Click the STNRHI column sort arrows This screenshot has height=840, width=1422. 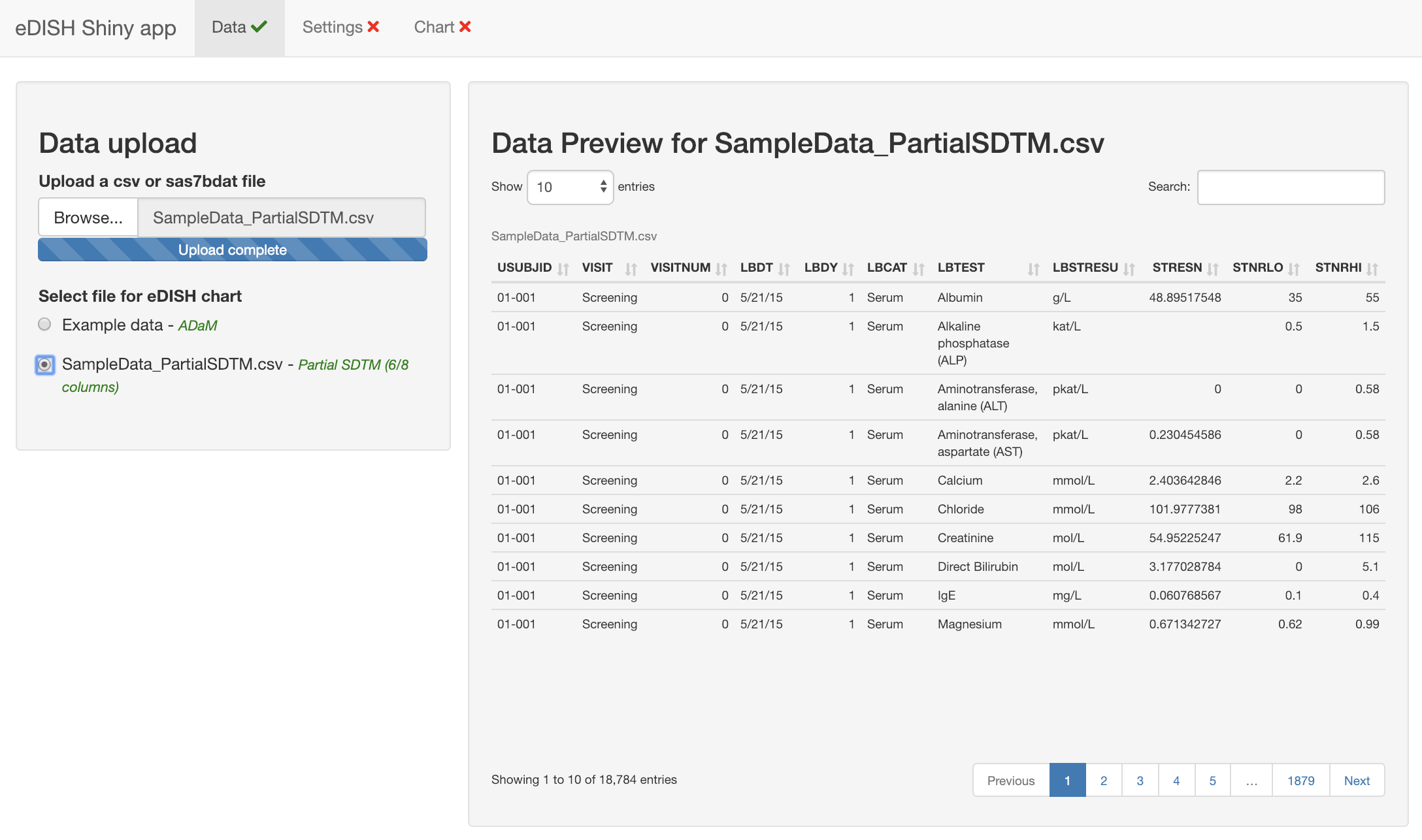coord(1372,268)
